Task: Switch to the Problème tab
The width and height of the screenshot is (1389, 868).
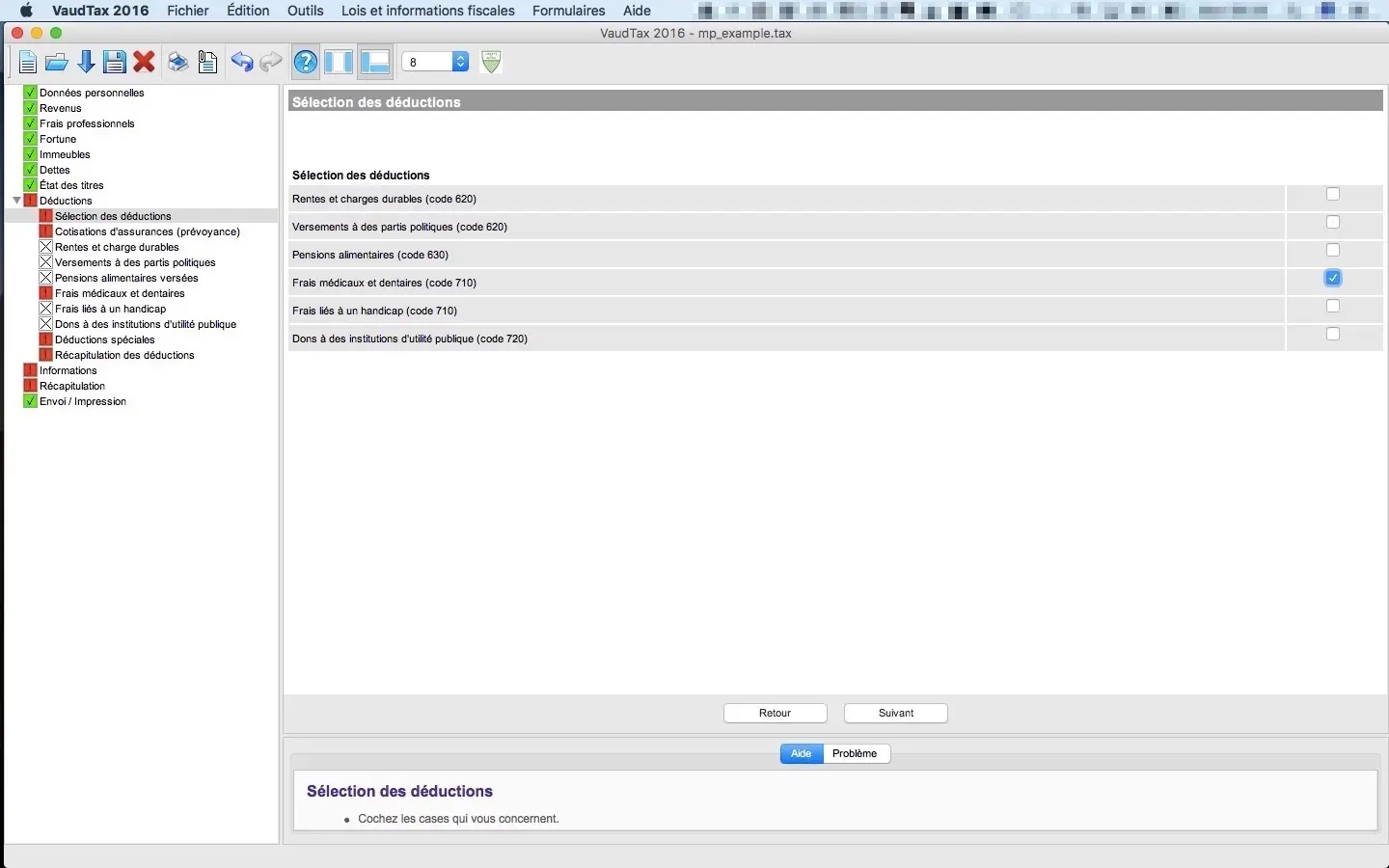Action: coord(856,753)
